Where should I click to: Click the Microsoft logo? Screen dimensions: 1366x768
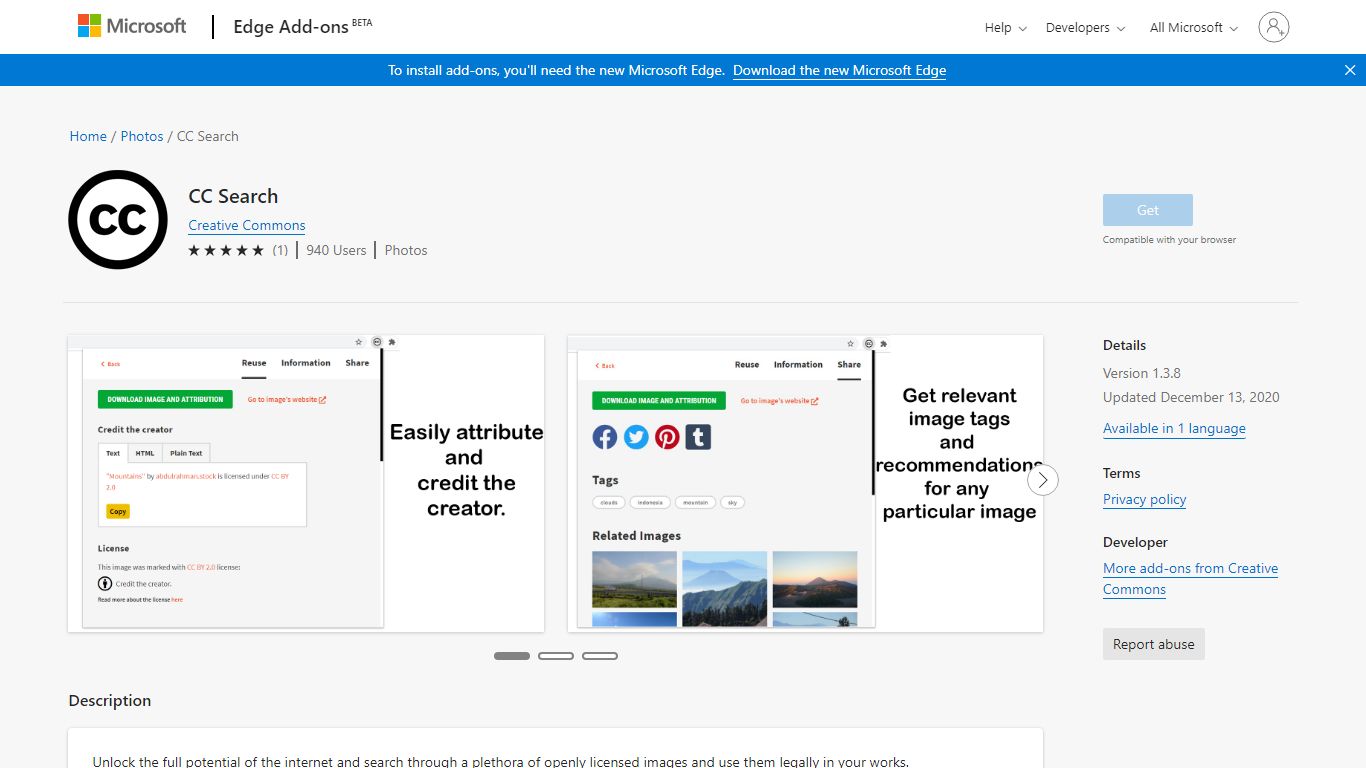click(x=132, y=27)
